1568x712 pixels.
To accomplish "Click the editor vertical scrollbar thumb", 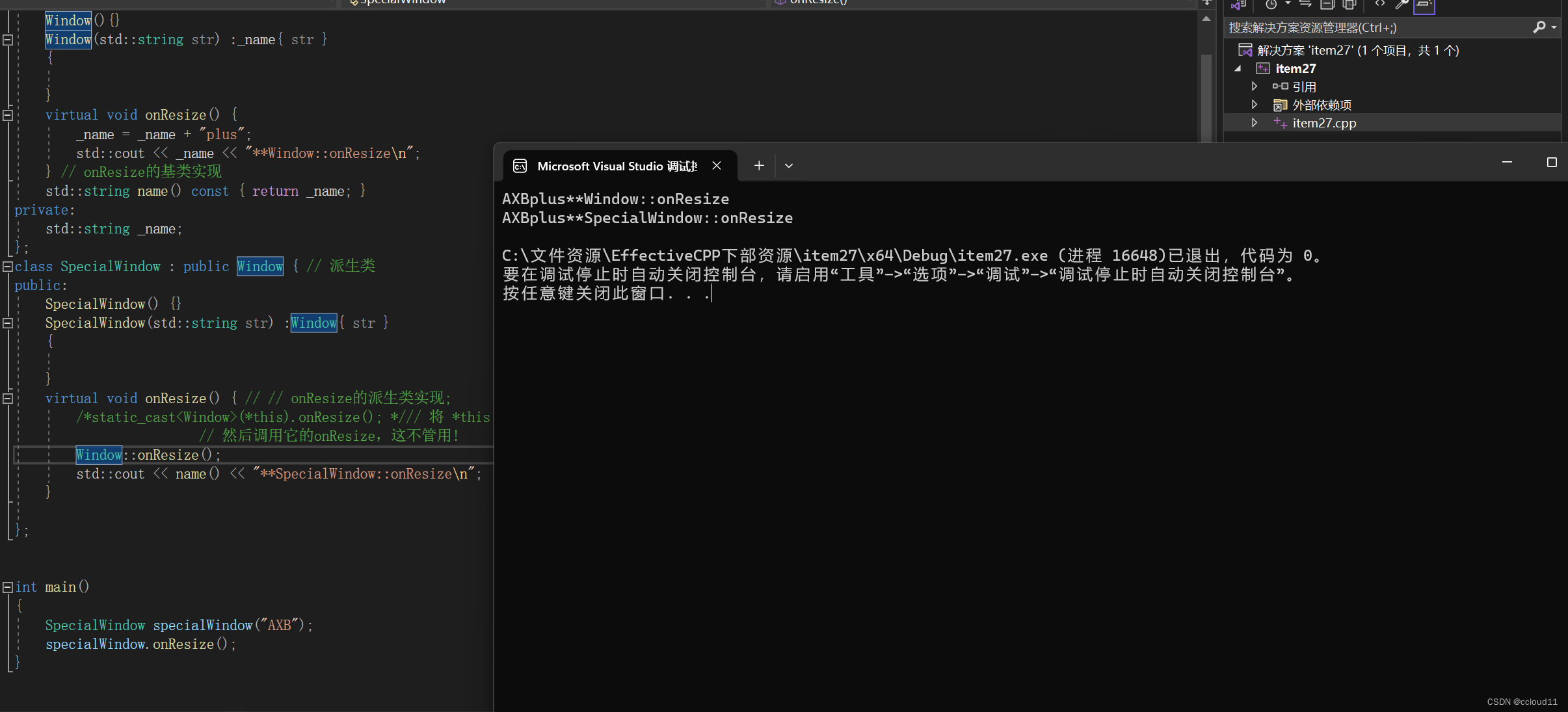I will (1206, 98).
